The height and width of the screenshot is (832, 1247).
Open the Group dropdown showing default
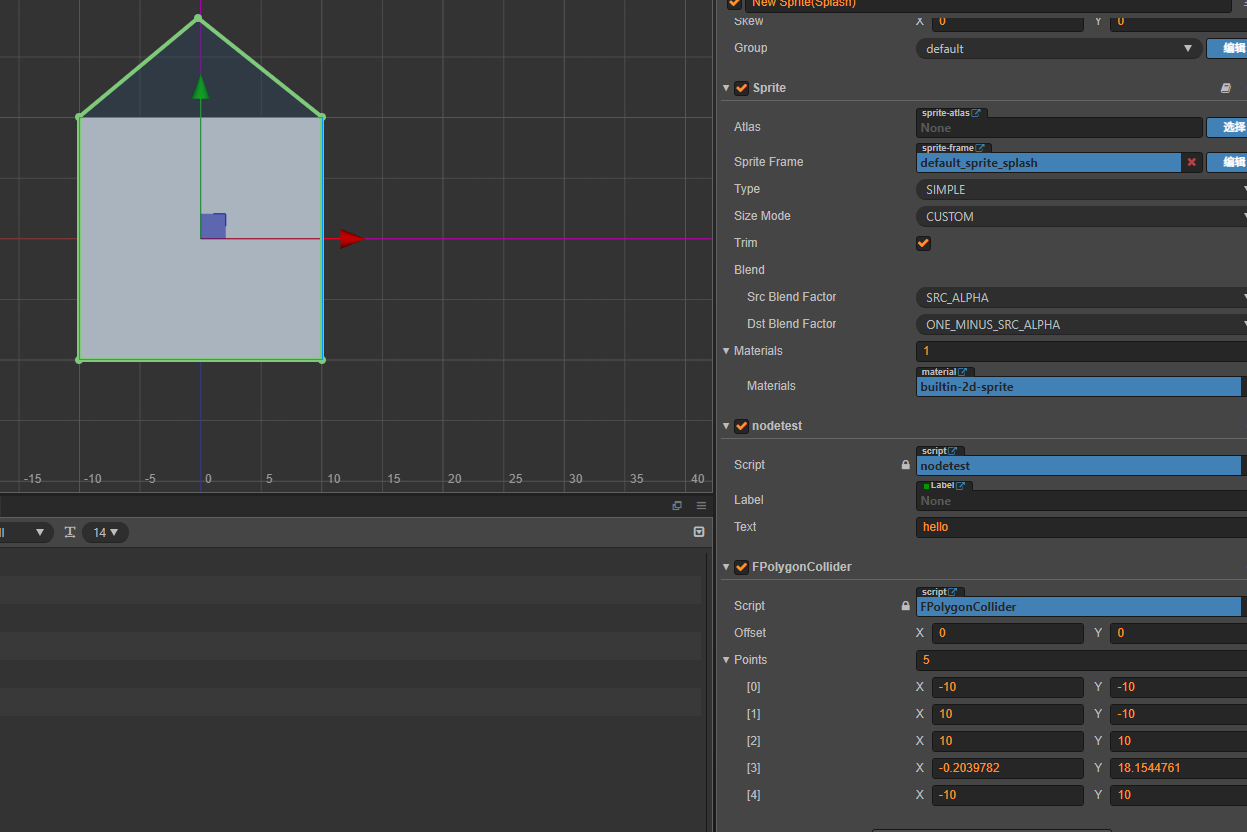point(1058,48)
